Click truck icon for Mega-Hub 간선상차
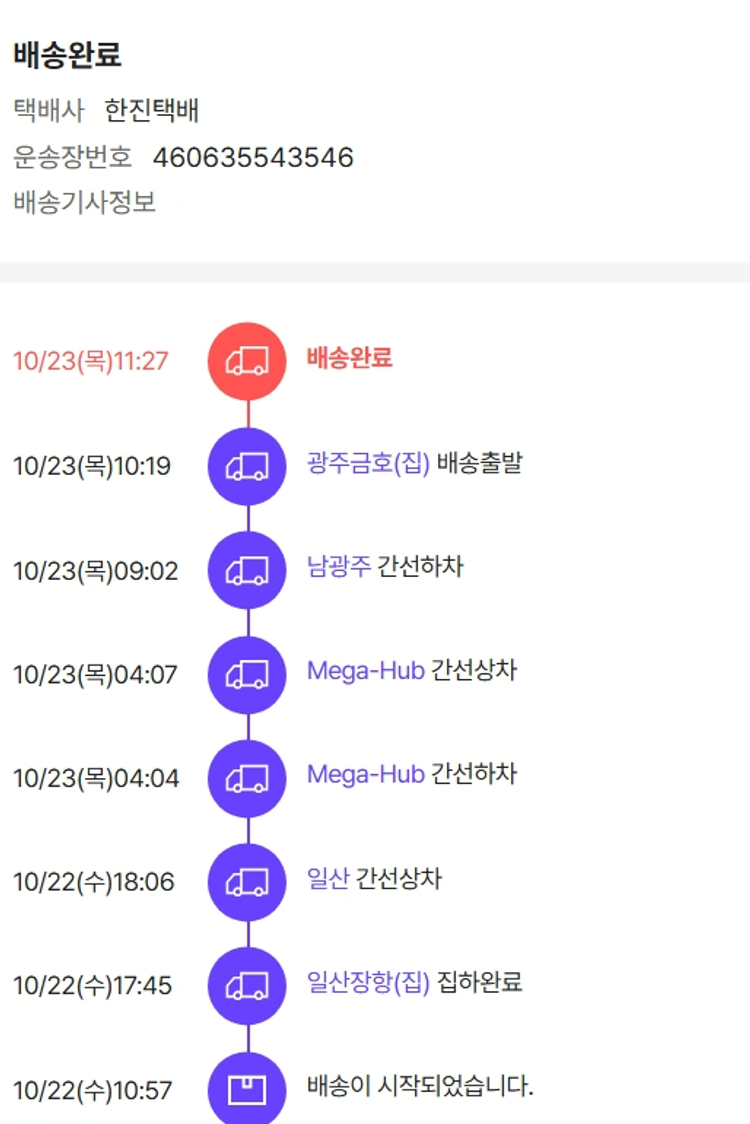 (x=247, y=675)
